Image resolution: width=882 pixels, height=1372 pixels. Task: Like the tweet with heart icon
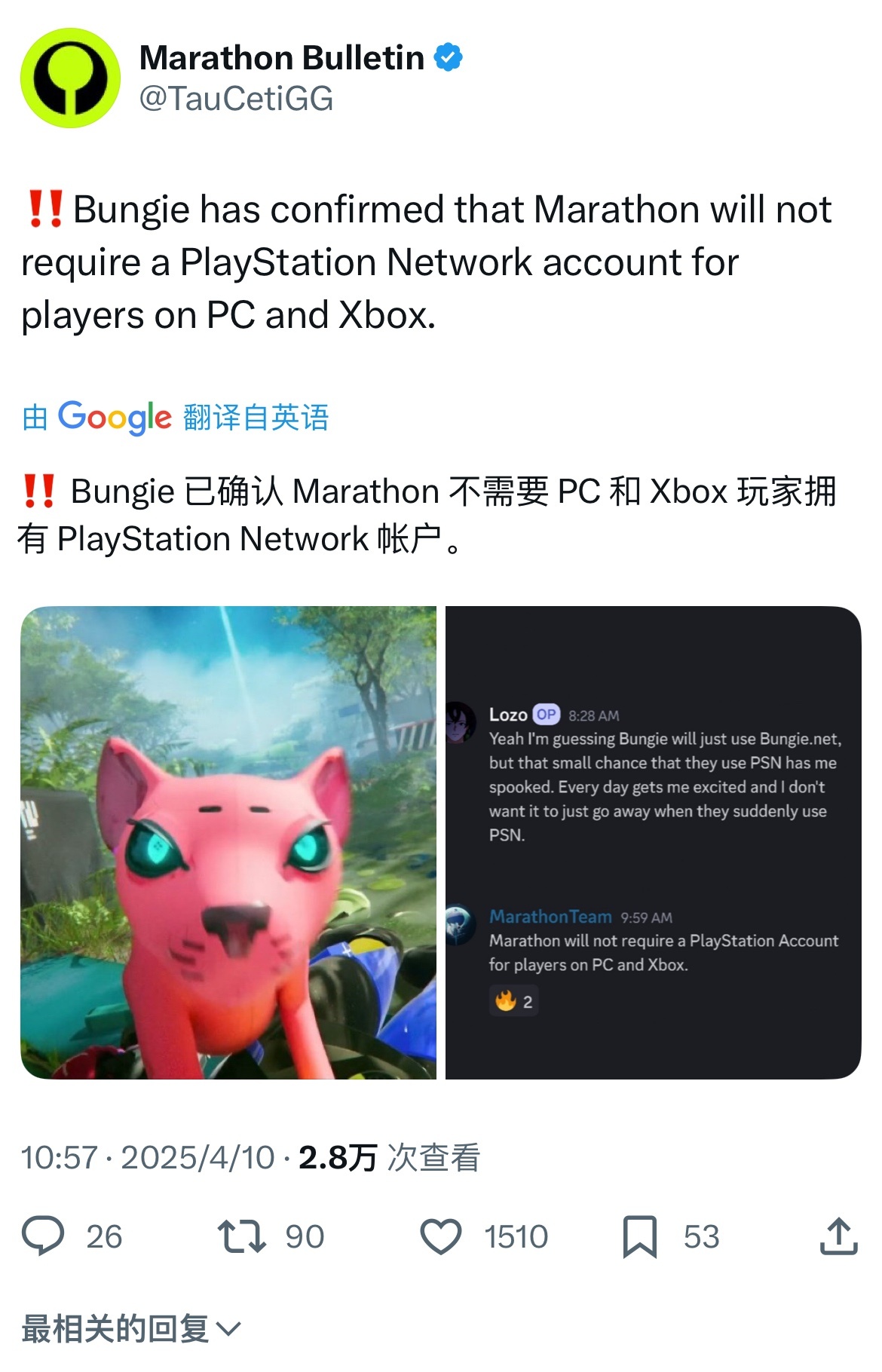click(441, 1236)
